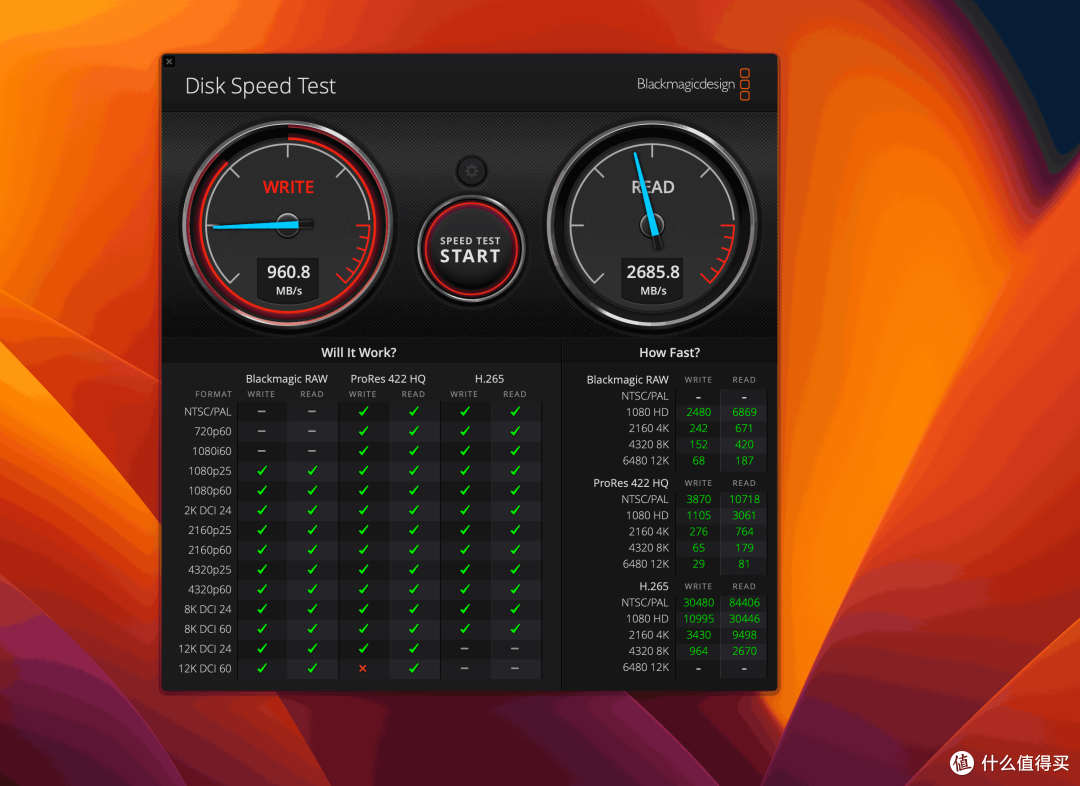1080x786 pixels.
Task: Click the 8K DCI 24 format label
Action: [207, 609]
